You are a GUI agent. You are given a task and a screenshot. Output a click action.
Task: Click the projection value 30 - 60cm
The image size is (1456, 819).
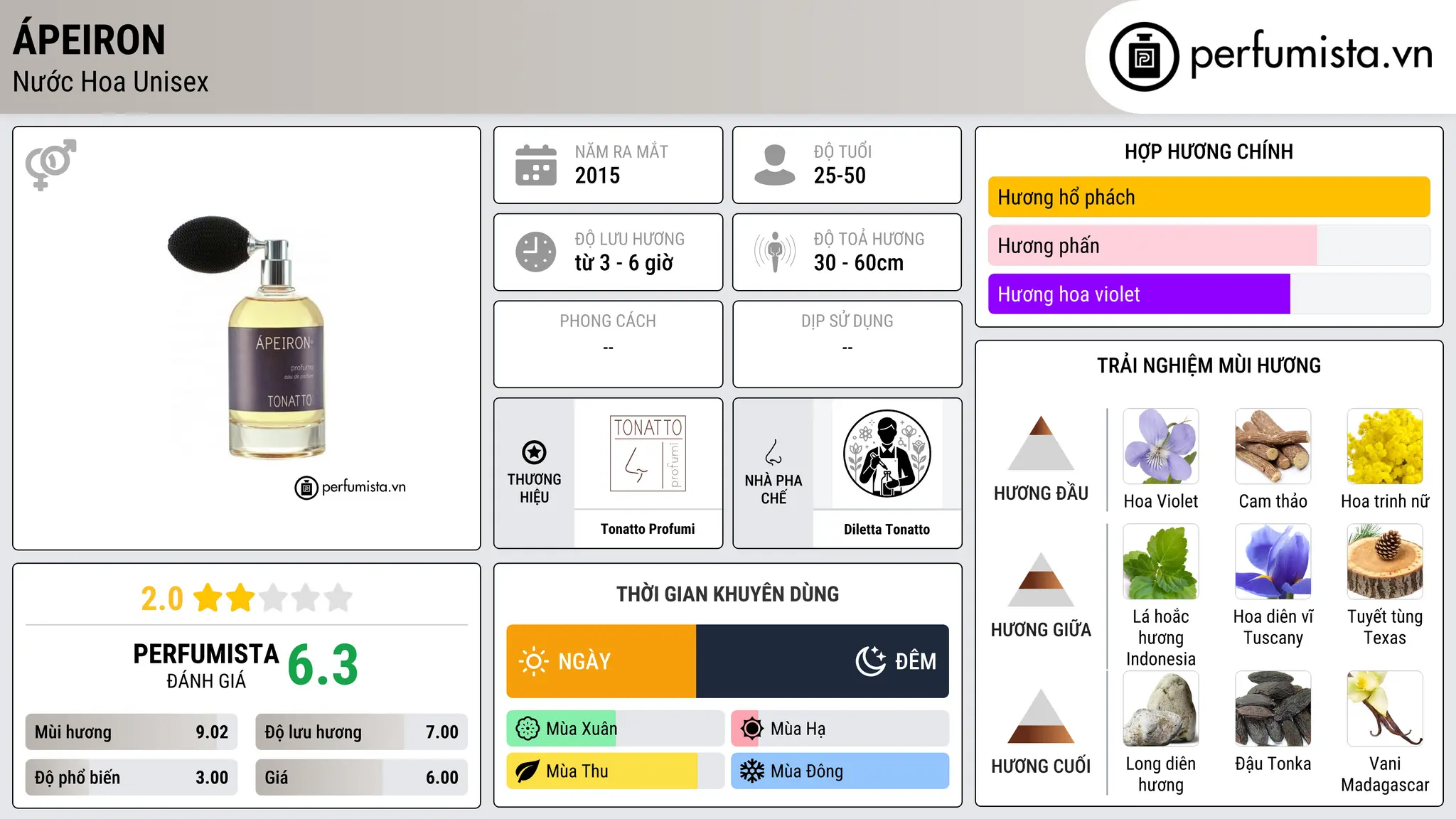click(x=859, y=263)
